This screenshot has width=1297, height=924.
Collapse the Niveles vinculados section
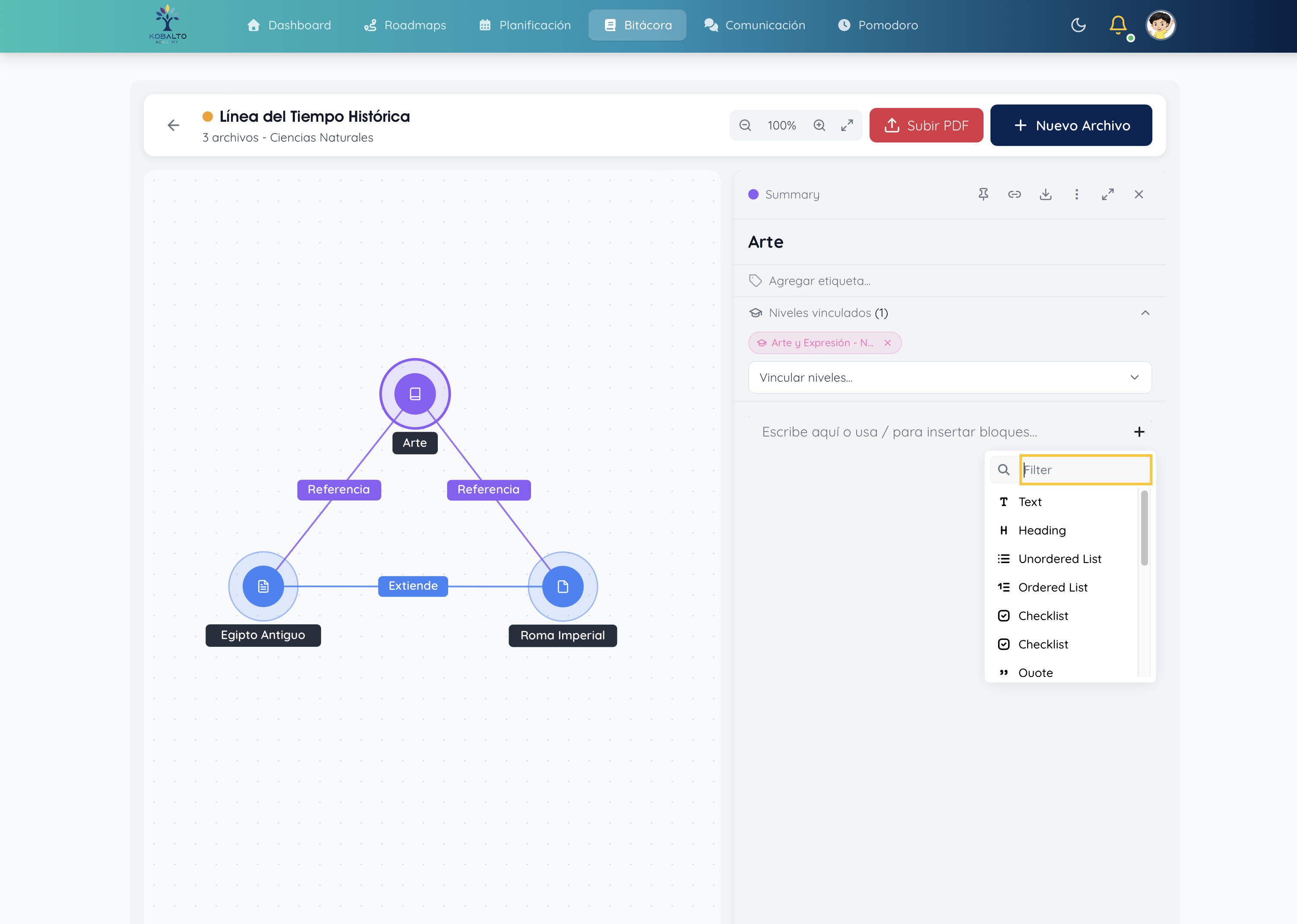point(1145,313)
